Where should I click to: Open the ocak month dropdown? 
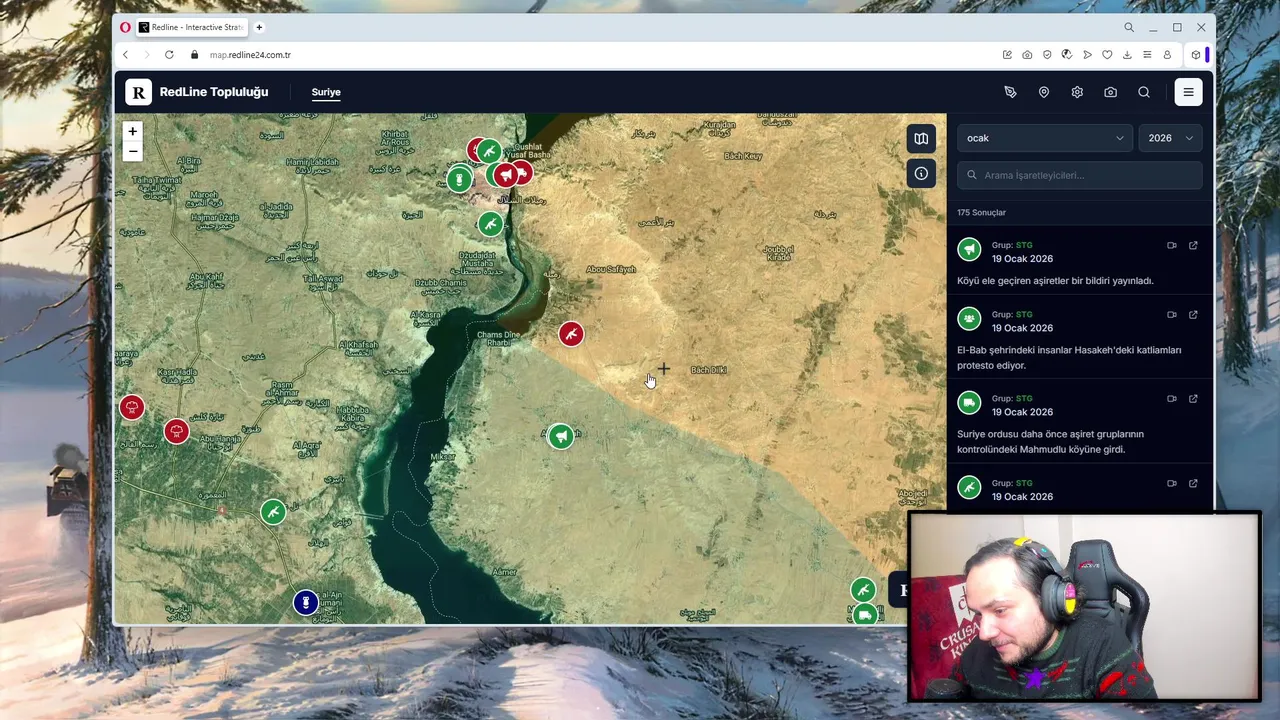pyautogui.click(x=1044, y=138)
